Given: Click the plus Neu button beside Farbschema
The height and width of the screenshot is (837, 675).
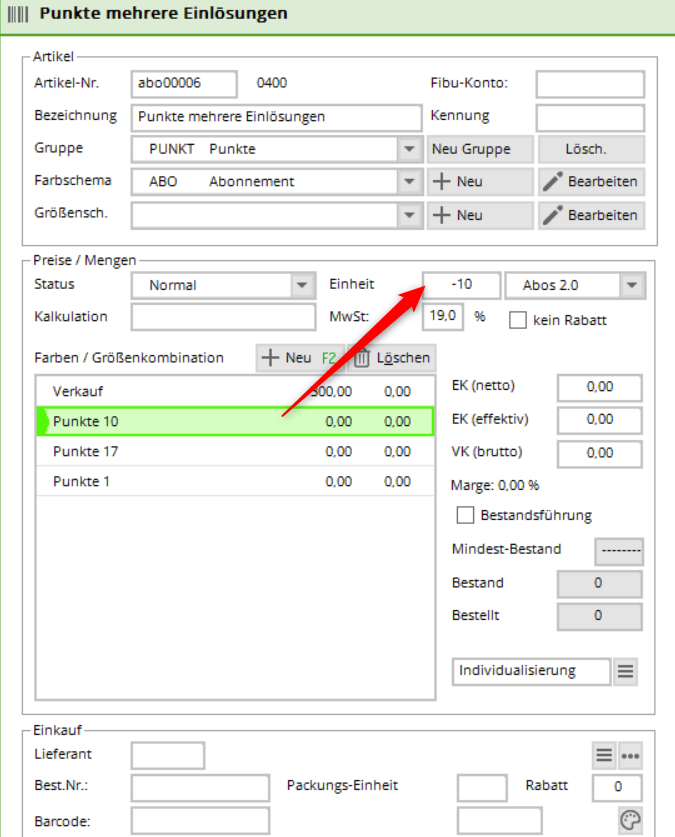Looking at the screenshot, I should click(480, 182).
